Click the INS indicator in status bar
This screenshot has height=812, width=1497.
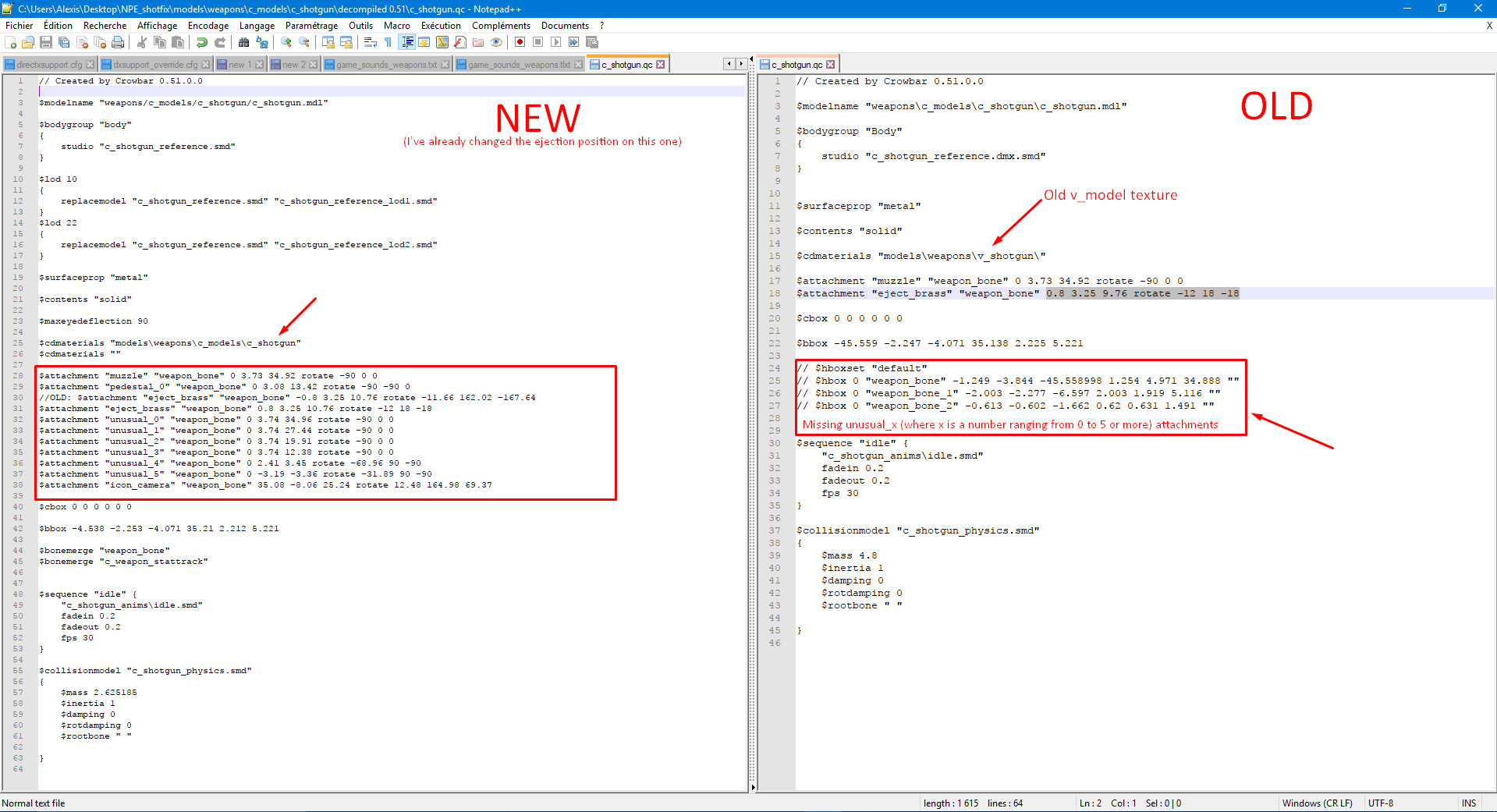[x=1469, y=803]
